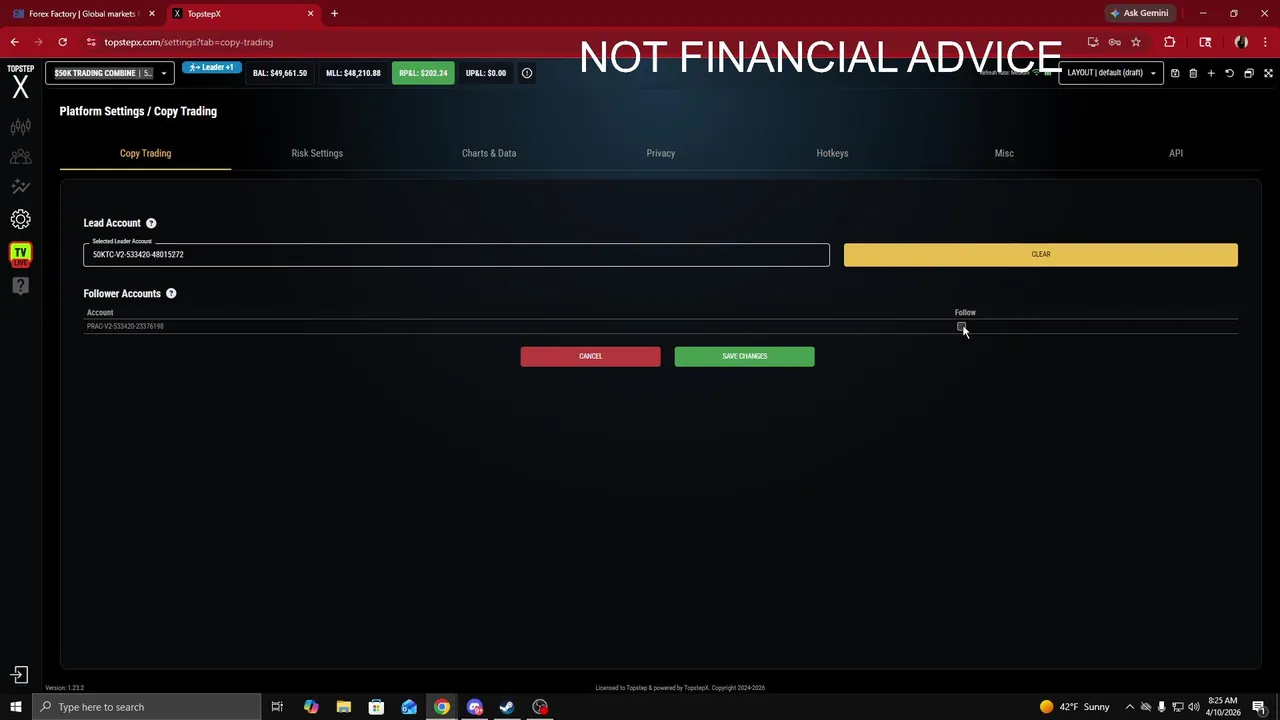Switch to the API tab
The width and height of the screenshot is (1280, 720).
coord(1176,153)
